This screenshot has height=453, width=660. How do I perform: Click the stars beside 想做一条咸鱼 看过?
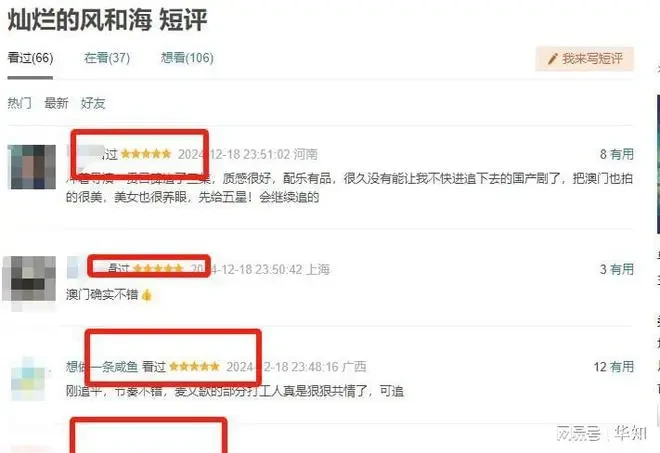pyautogui.click(x=194, y=367)
